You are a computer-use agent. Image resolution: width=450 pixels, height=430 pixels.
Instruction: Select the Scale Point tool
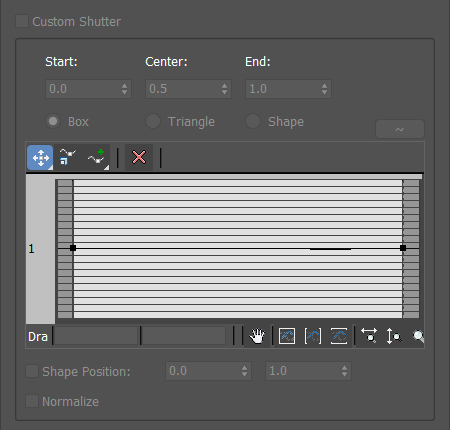pos(67,157)
